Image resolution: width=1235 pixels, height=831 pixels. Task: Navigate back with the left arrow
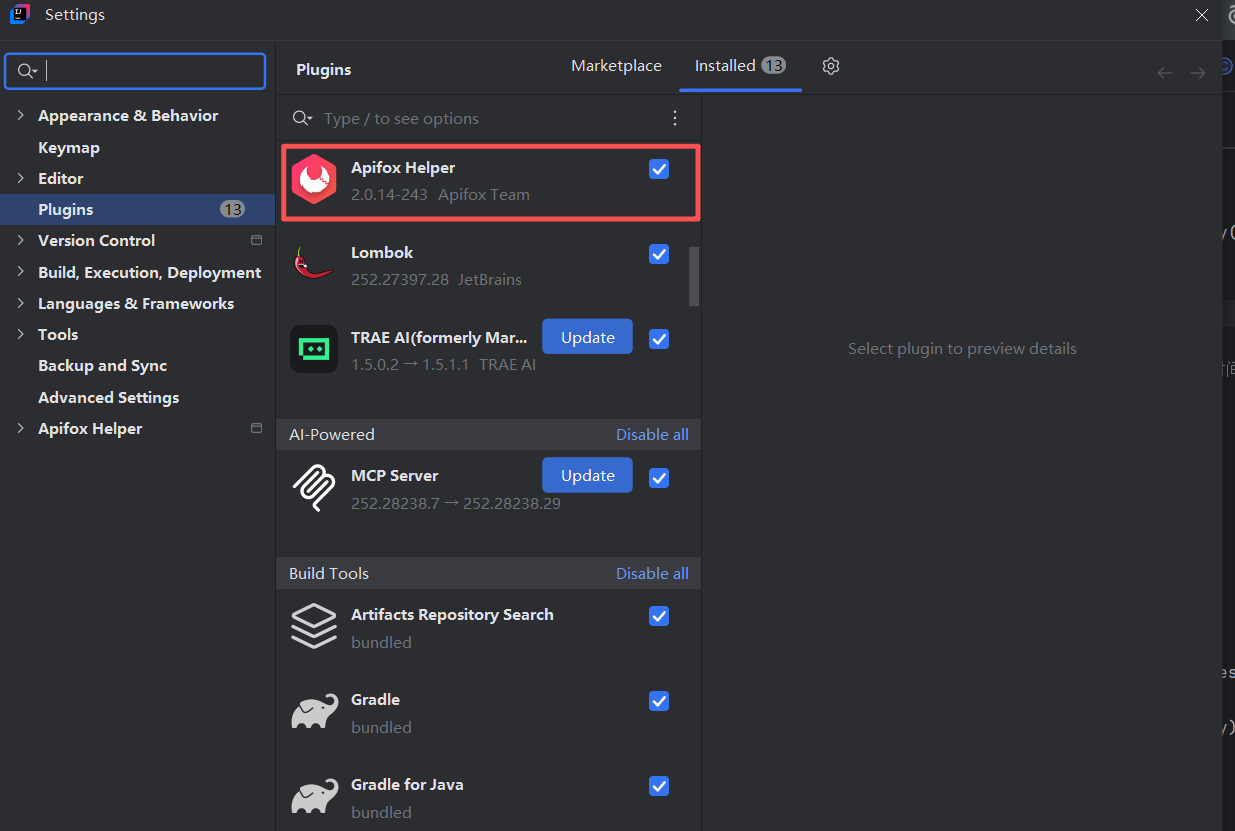click(x=1165, y=73)
